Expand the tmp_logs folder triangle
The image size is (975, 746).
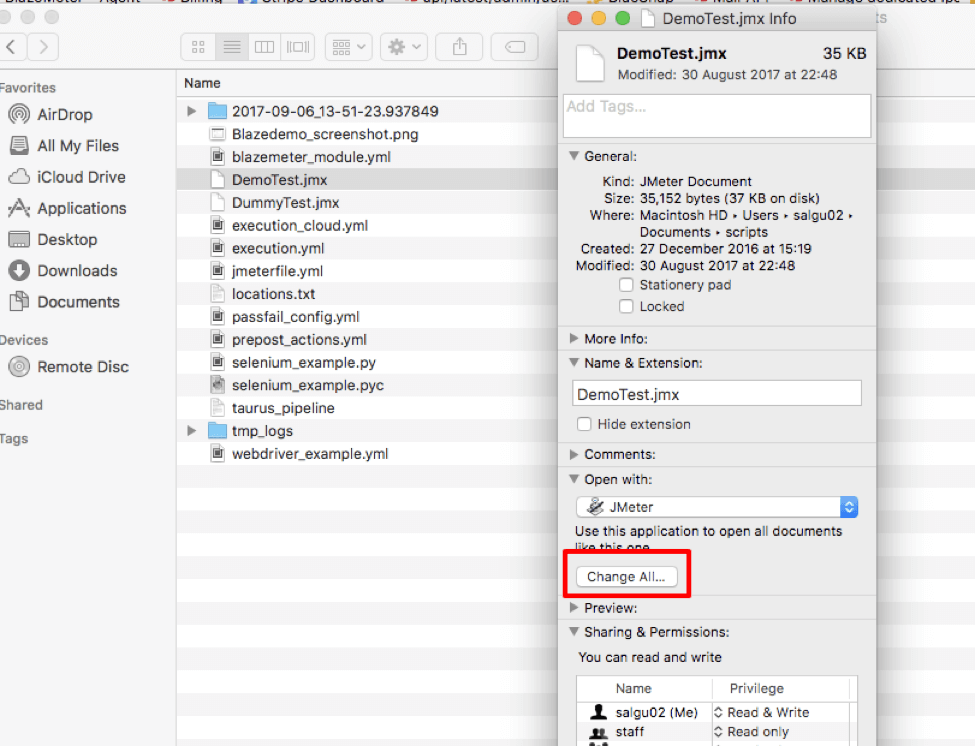192,431
